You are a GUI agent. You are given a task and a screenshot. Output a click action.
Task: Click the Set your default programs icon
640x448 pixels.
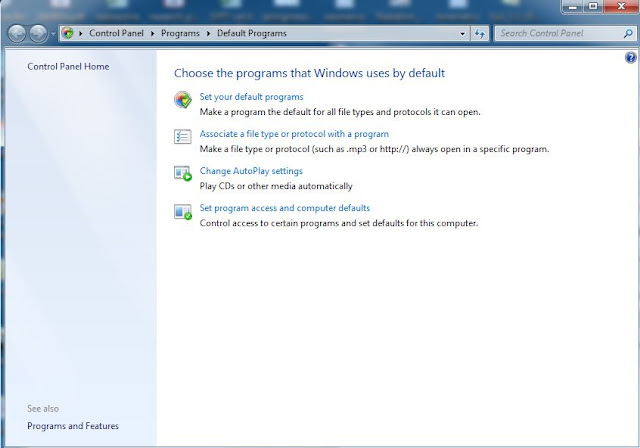tap(183, 100)
